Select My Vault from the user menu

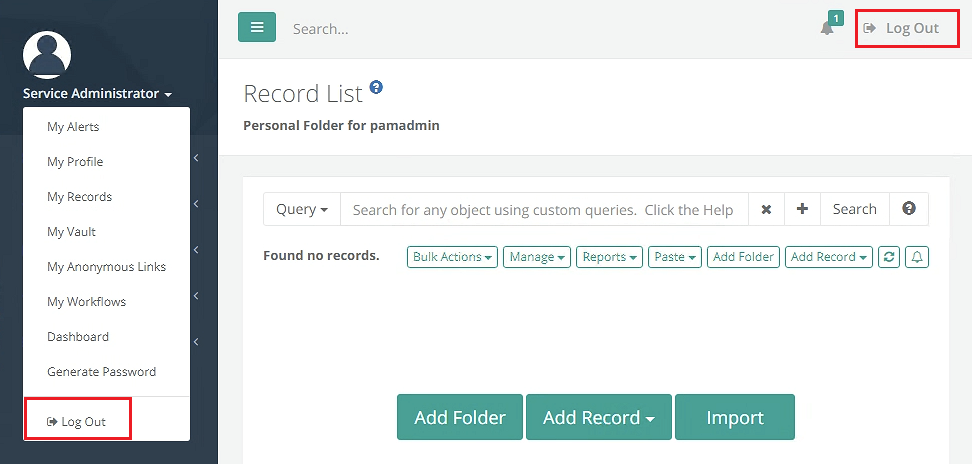71,232
